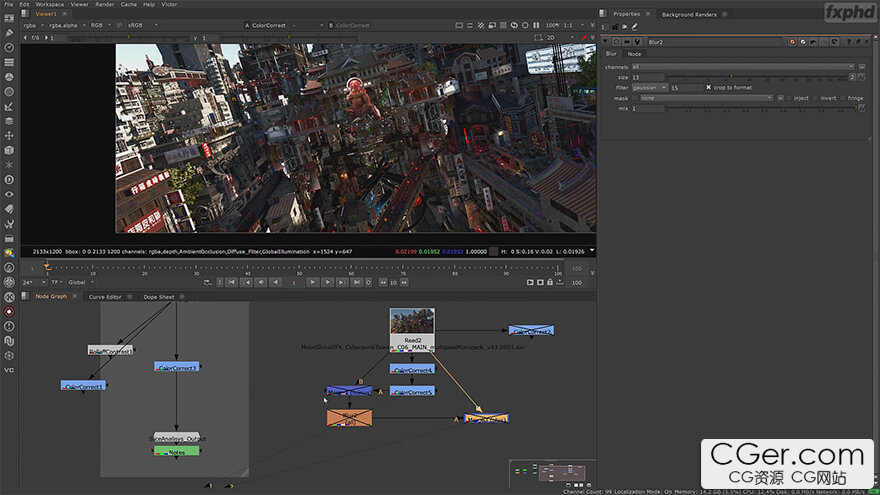This screenshot has width=880, height=495.
Task: Open the Global frame range dropdown
Action: (81, 282)
